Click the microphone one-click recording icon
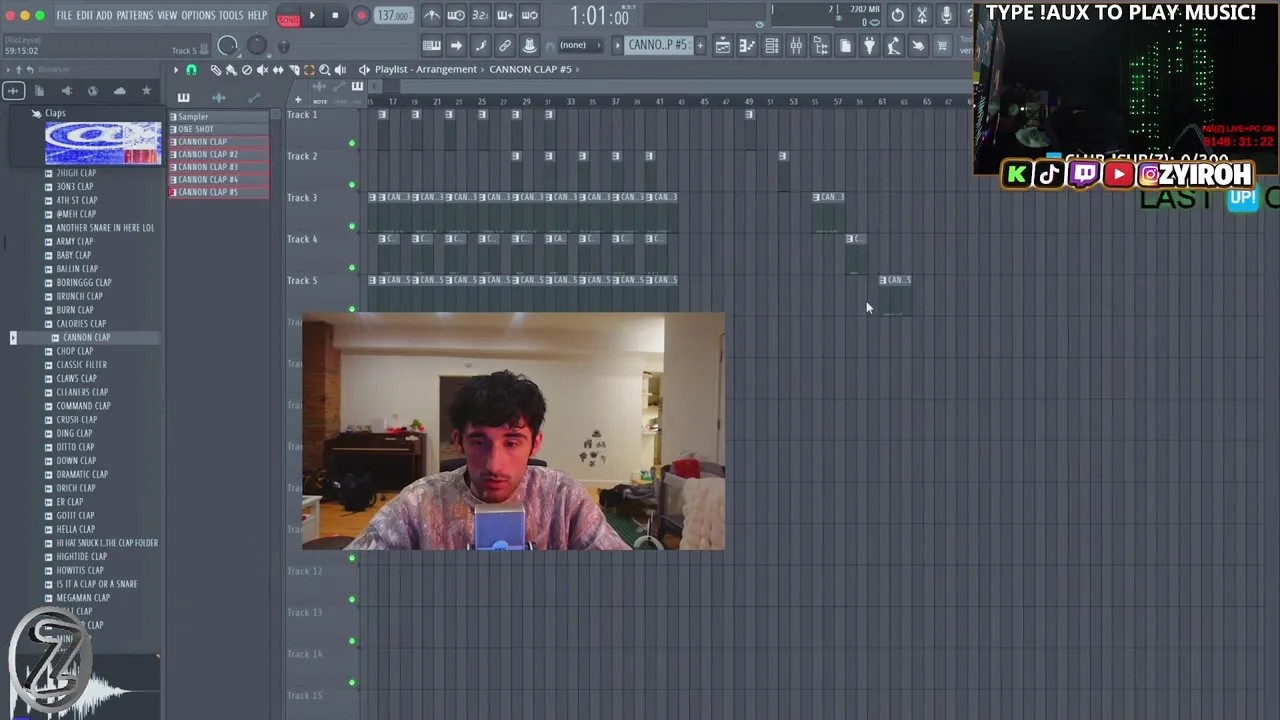 (947, 15)
